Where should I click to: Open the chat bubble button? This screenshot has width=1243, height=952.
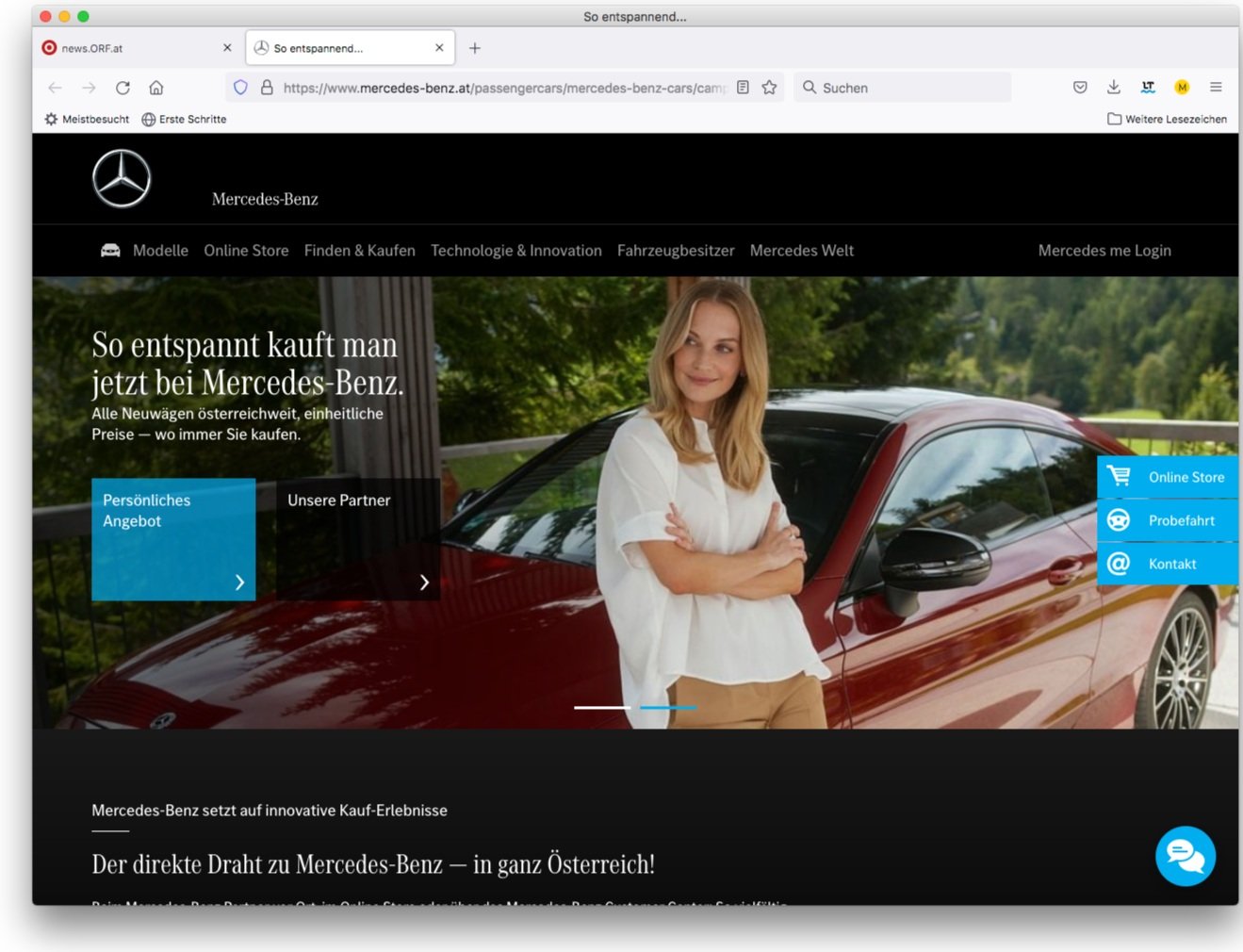[1186, 856]
